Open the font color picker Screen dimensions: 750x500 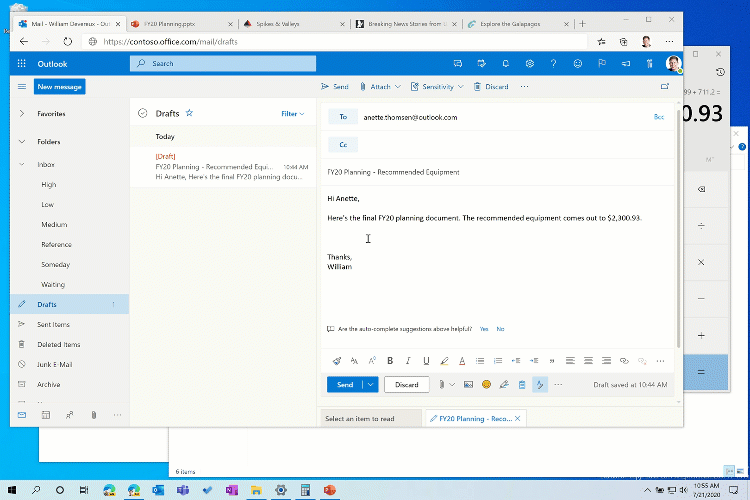[x=461, y=360]
